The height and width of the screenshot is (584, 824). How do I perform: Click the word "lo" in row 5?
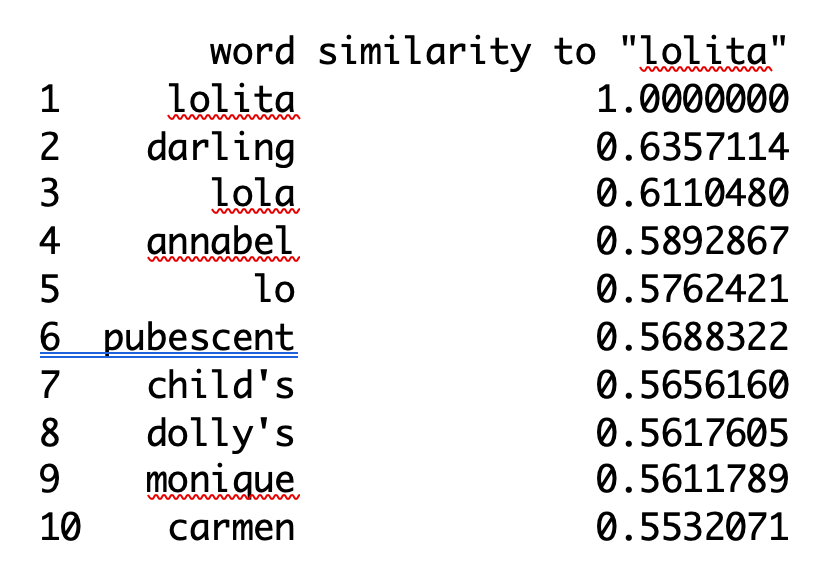click(274, 290)
